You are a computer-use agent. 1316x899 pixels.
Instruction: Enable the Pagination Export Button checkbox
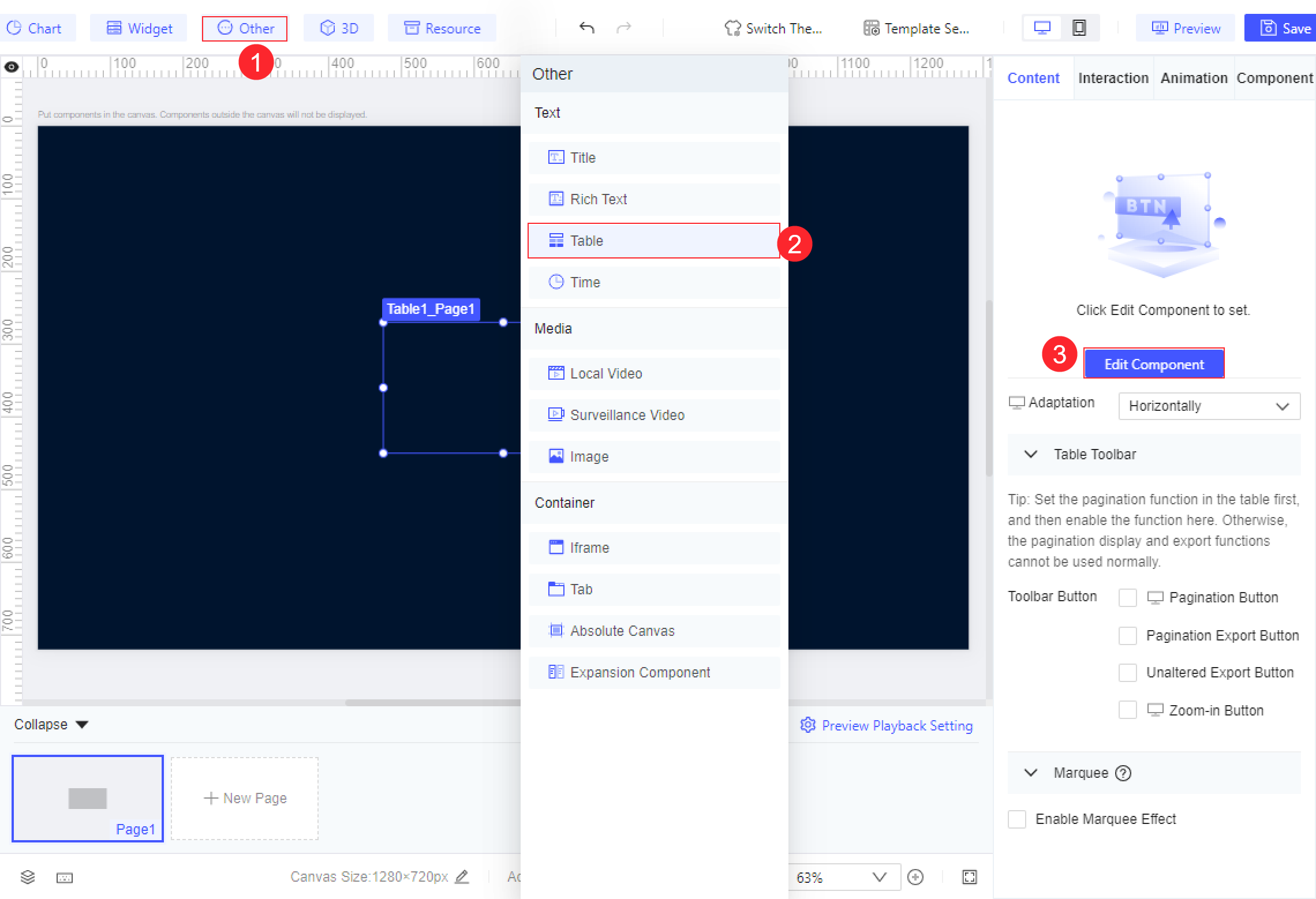click(x=1128, y=636)
